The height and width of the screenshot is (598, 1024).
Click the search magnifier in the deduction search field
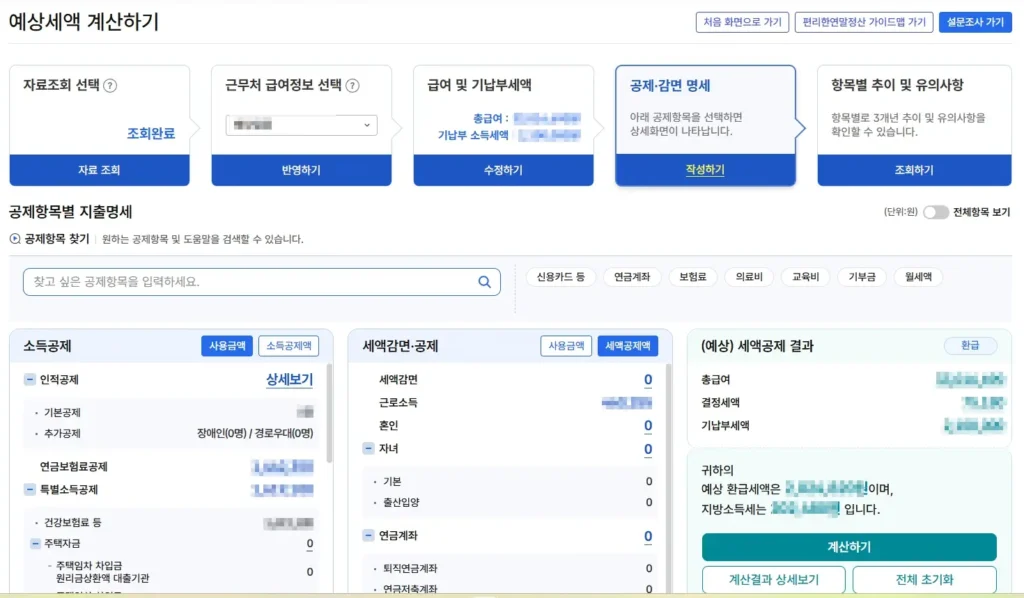click(x=485, y=281)
